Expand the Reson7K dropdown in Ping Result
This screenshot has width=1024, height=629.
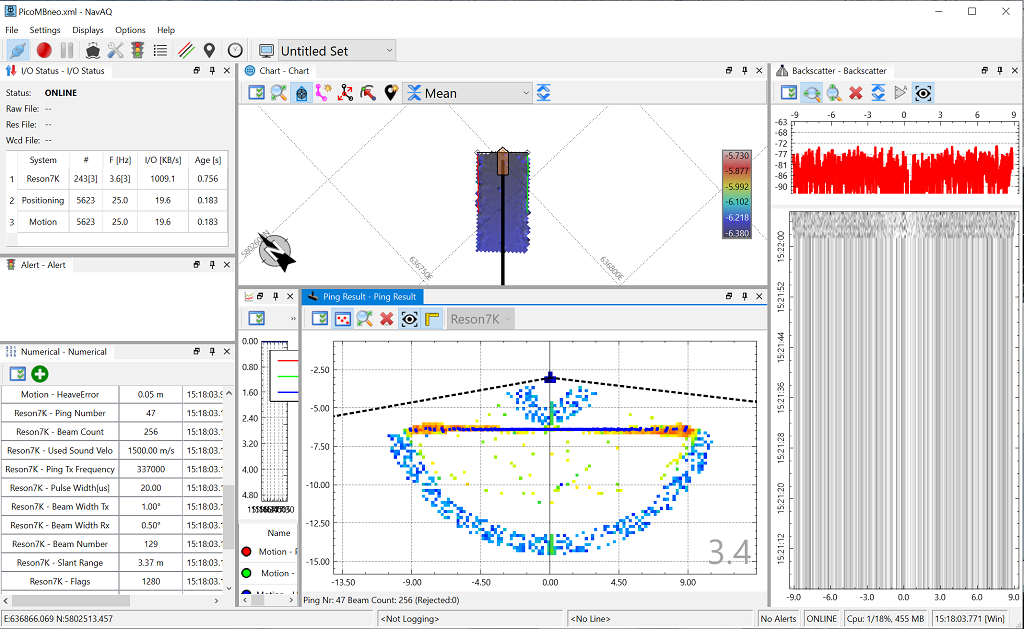[x=481, y=319]
